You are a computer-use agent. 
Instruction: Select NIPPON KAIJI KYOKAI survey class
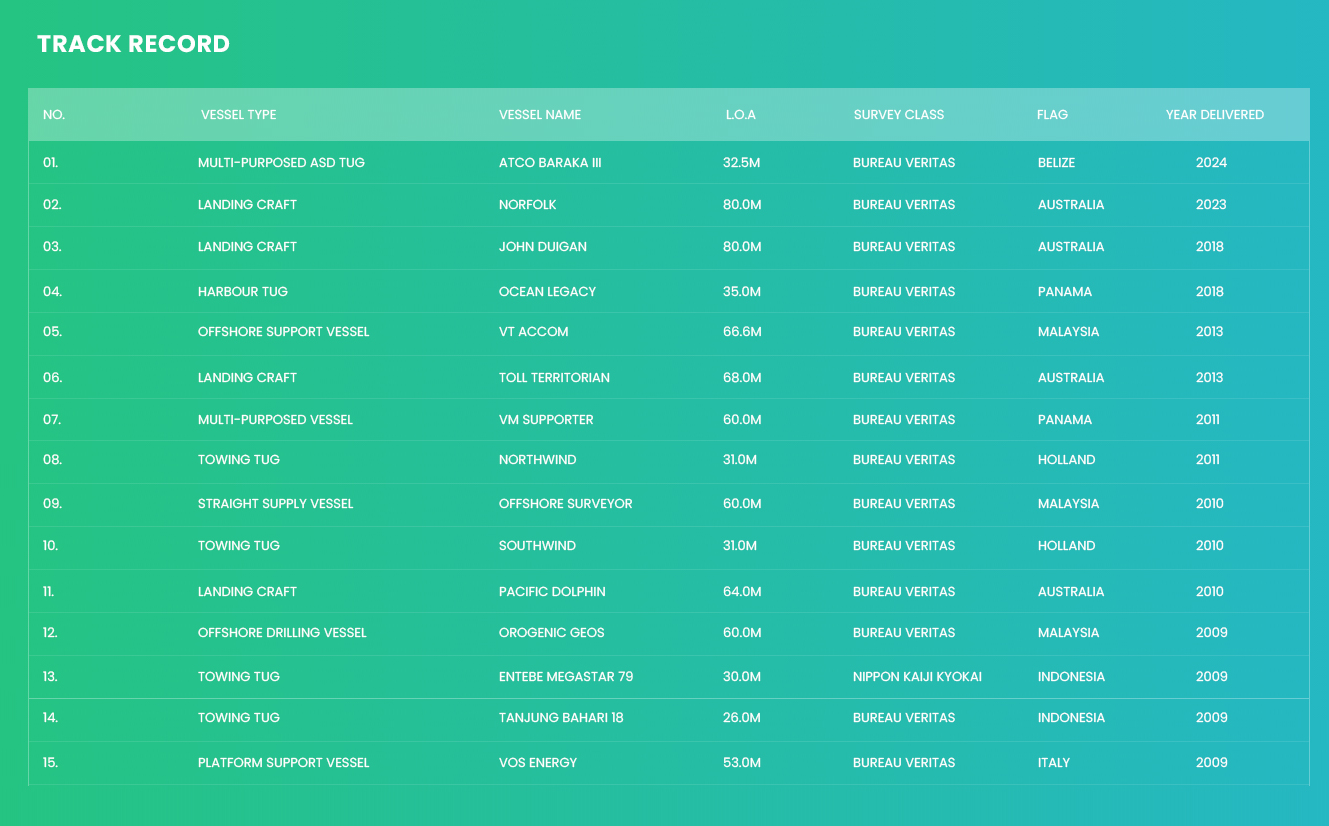pyautogui.click(x=917, y=677)
